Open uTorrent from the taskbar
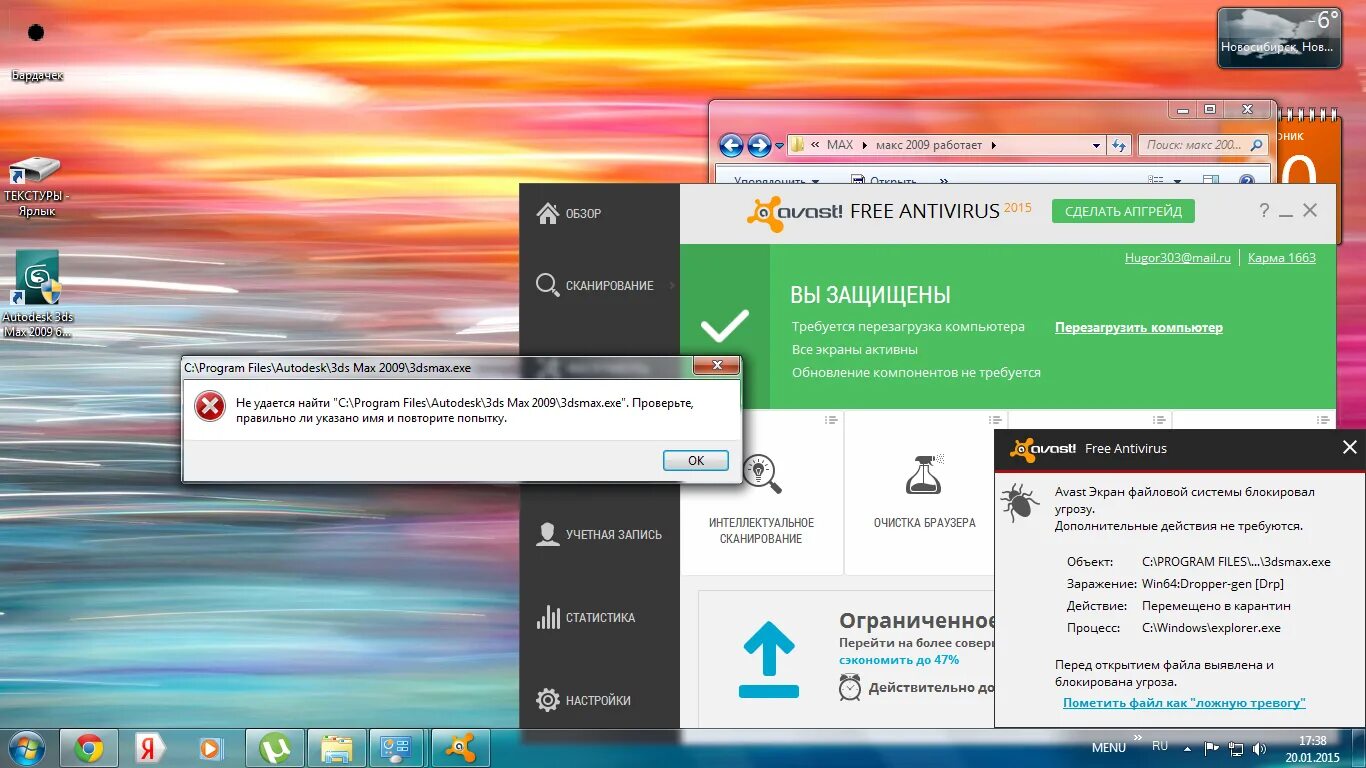 coord(275,747)
